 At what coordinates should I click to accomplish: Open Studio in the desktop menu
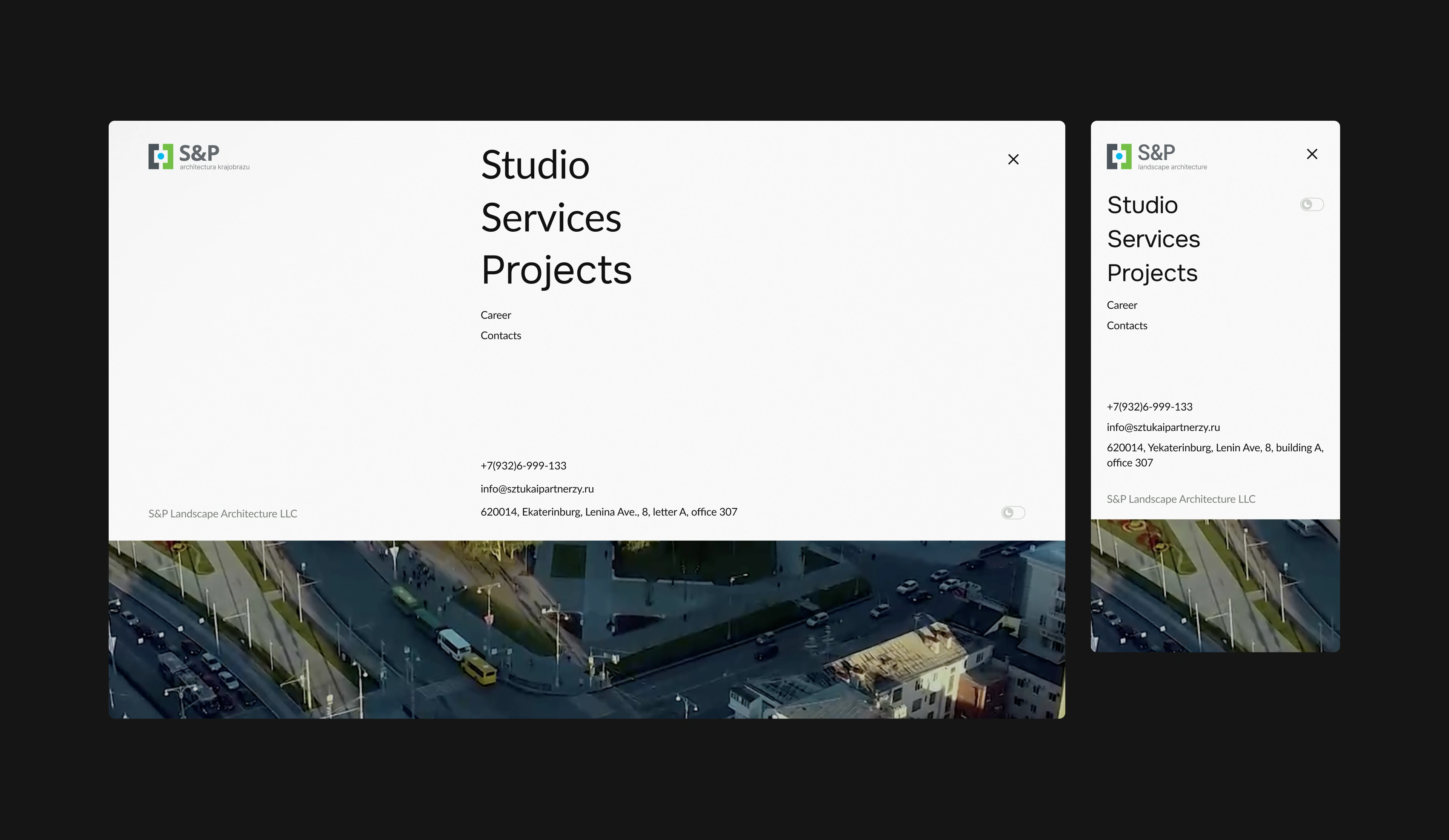[535, 165]
